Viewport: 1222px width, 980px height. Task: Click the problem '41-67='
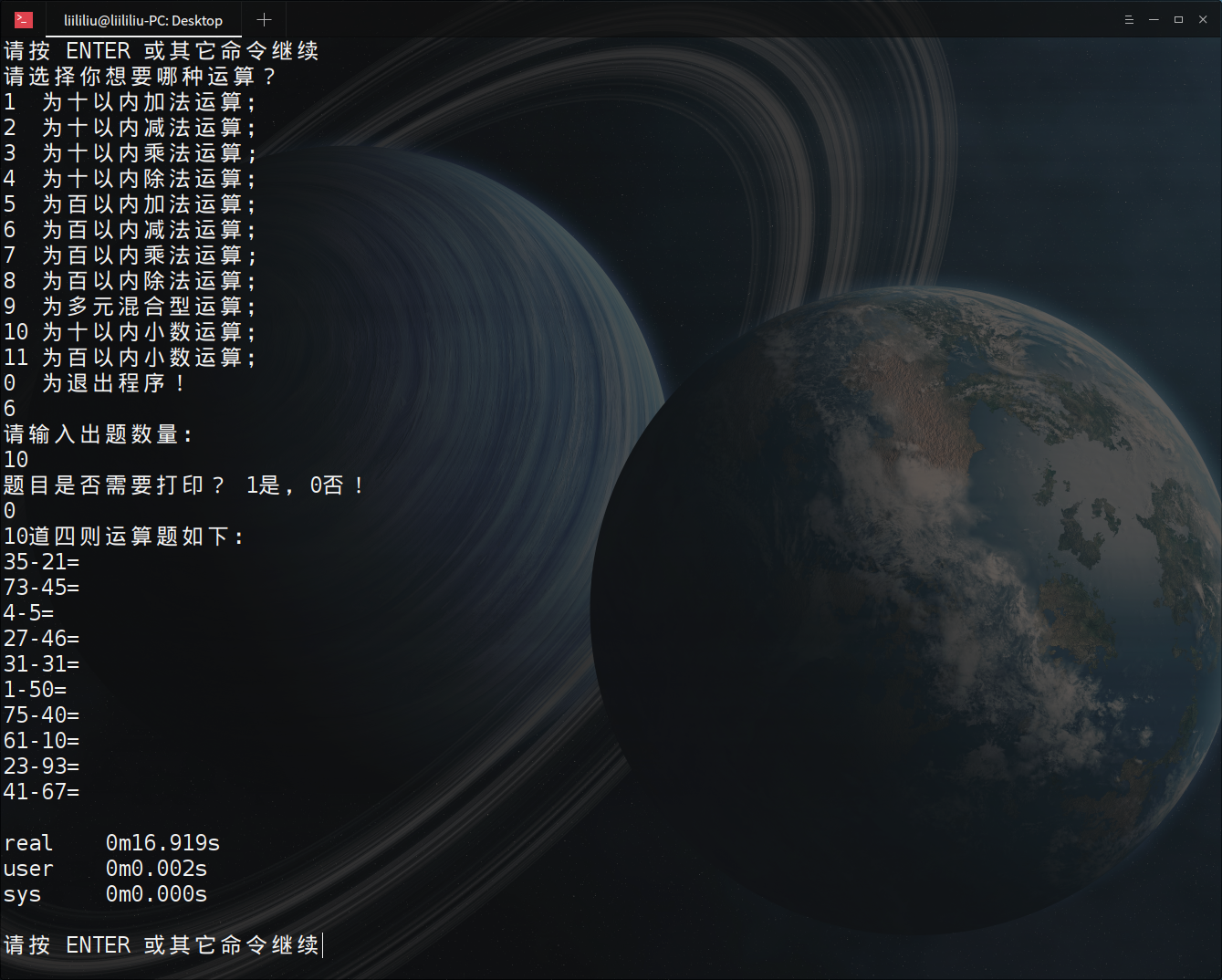tap(41, 792)
